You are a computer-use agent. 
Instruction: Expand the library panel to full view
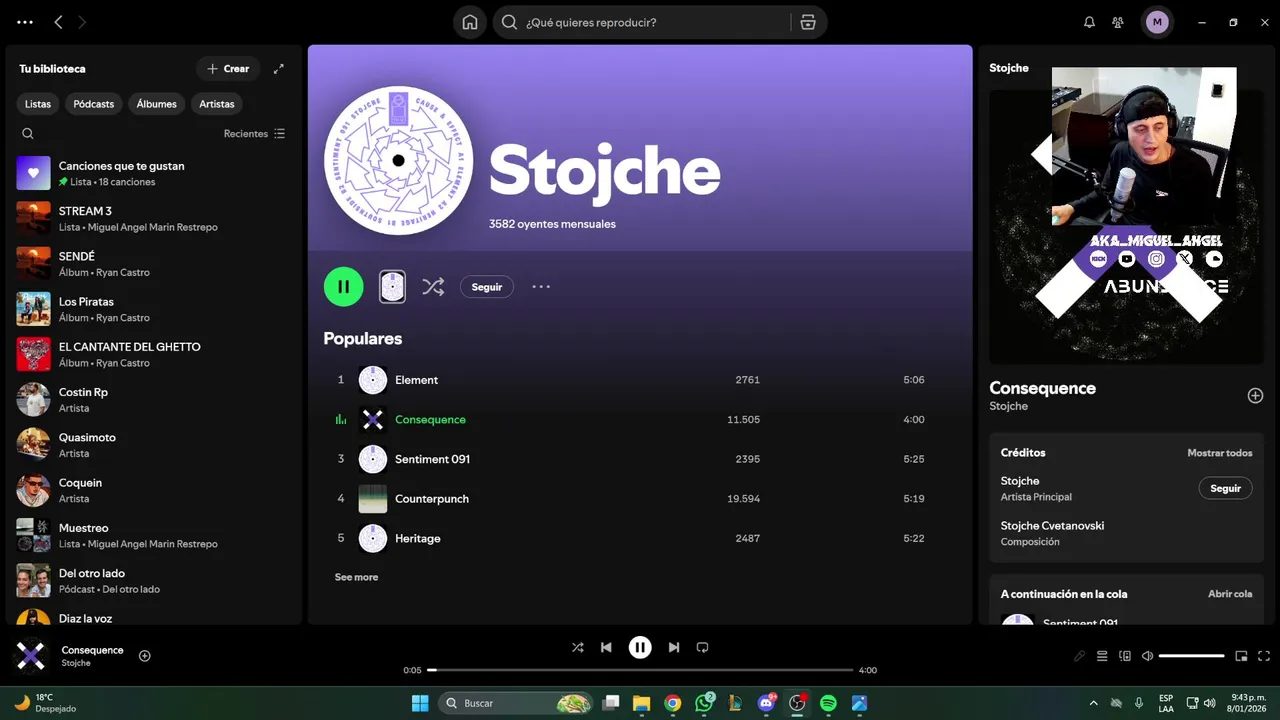coord(279,69)
